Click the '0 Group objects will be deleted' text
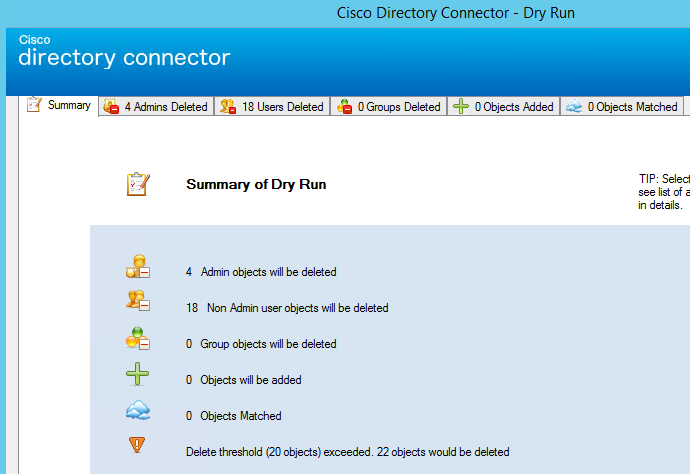 pos(261,344)
